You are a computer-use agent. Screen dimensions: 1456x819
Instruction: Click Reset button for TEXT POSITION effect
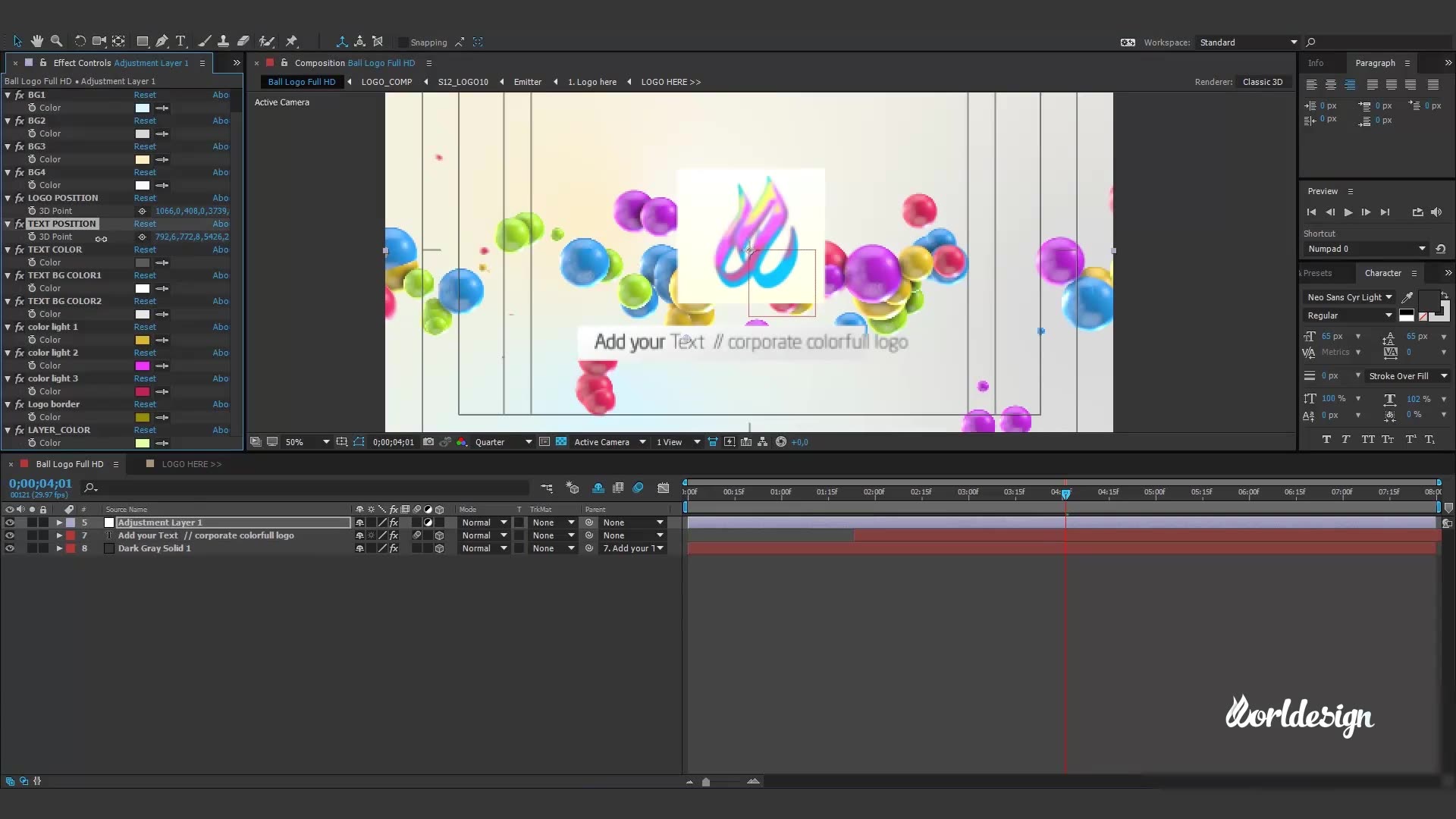pos(145,223)
